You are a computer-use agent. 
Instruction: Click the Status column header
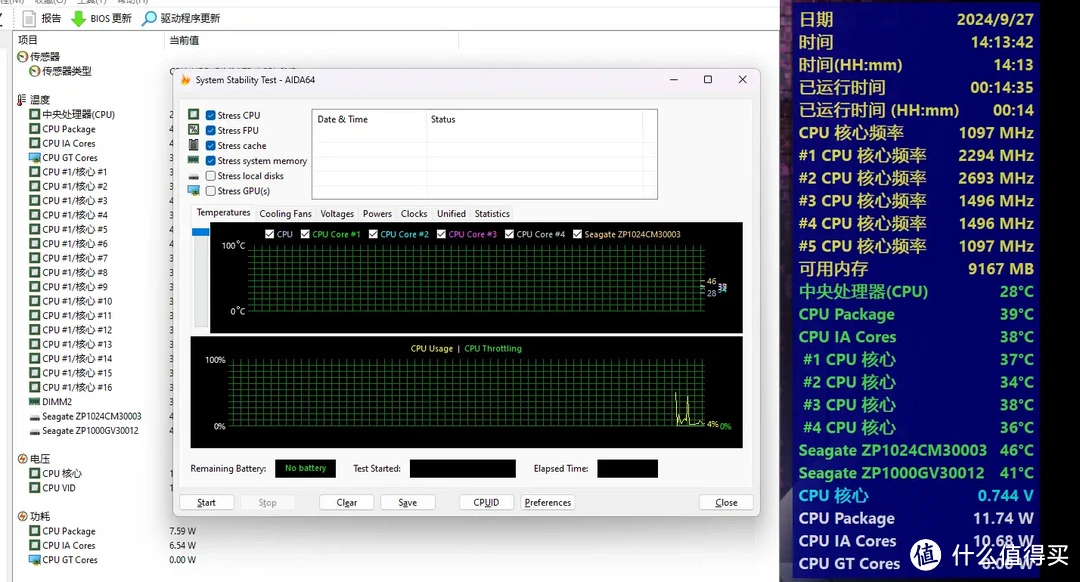point(534,119)
